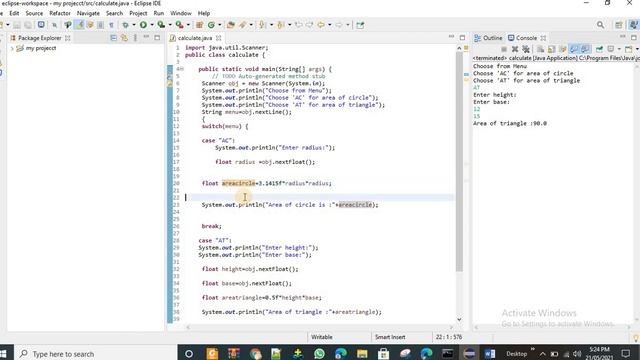Open the New Java Package icon
The width and height of the screenshot is (640, 360).
(199, 25)
